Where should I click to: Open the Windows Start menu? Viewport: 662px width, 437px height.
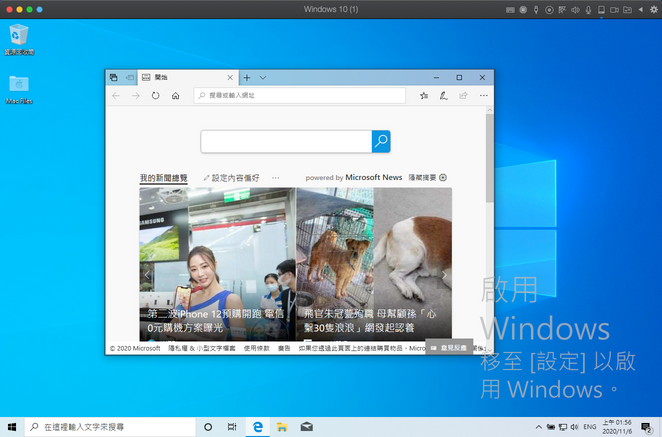point(12,427)
